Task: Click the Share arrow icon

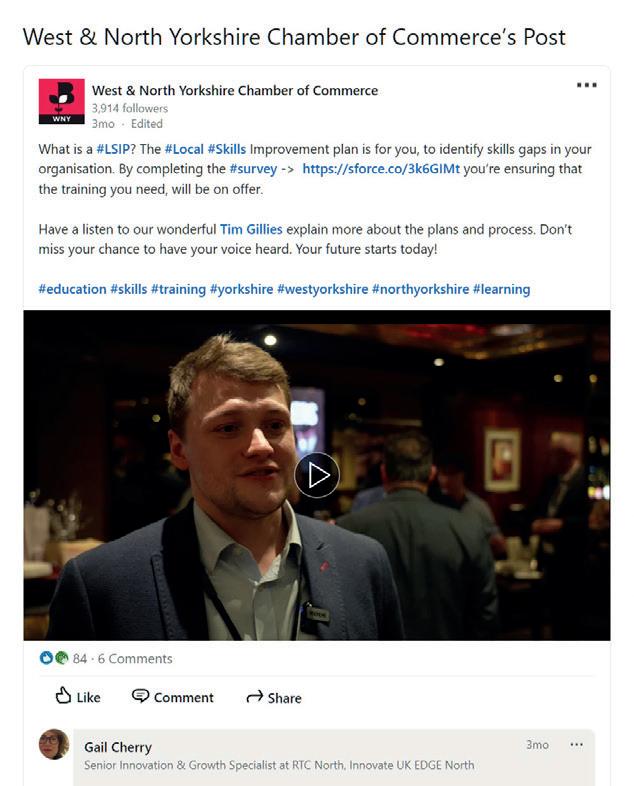Action: 255,697
